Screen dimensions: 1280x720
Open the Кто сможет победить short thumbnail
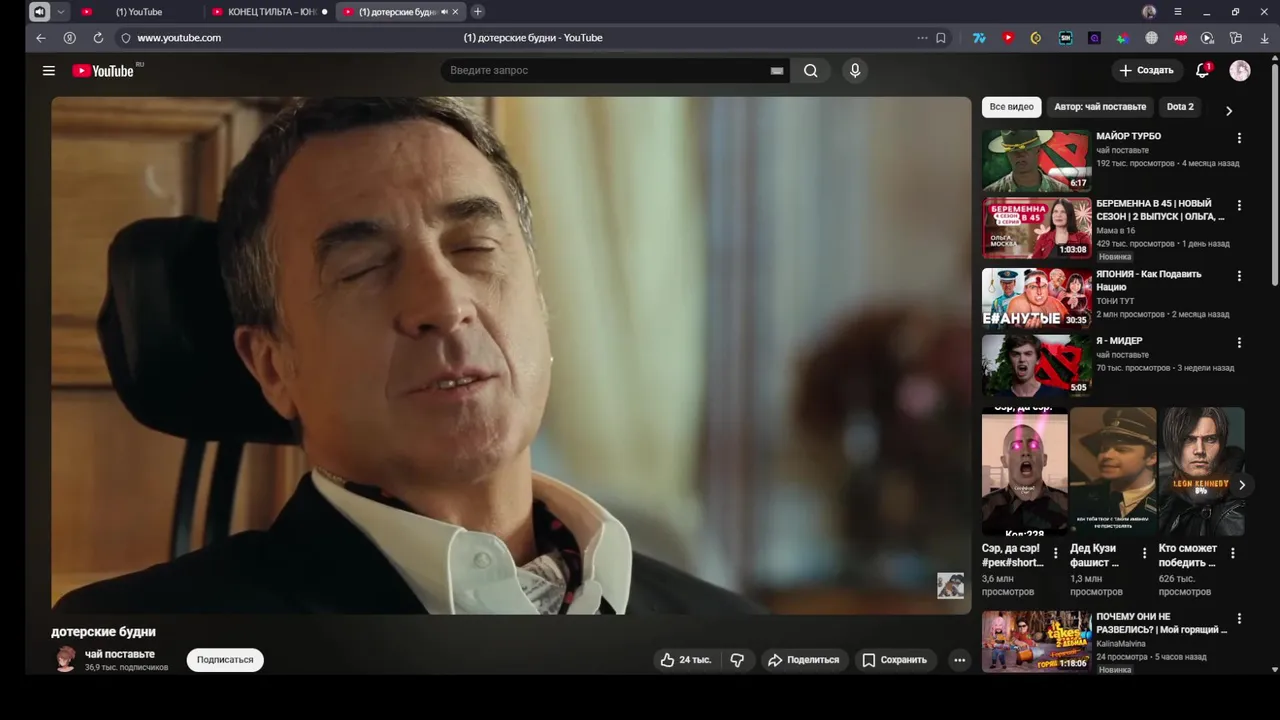1201,471
